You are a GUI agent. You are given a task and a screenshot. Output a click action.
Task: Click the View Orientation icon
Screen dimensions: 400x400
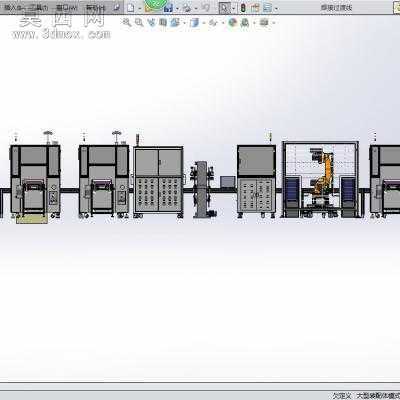click(x=175, y=22)
